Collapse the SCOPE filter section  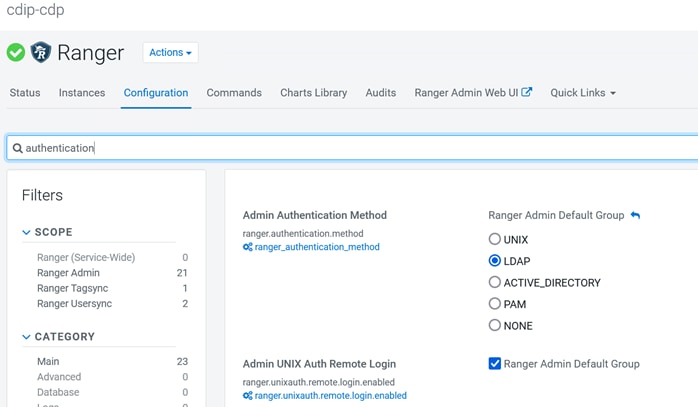[x=26, y=232]
